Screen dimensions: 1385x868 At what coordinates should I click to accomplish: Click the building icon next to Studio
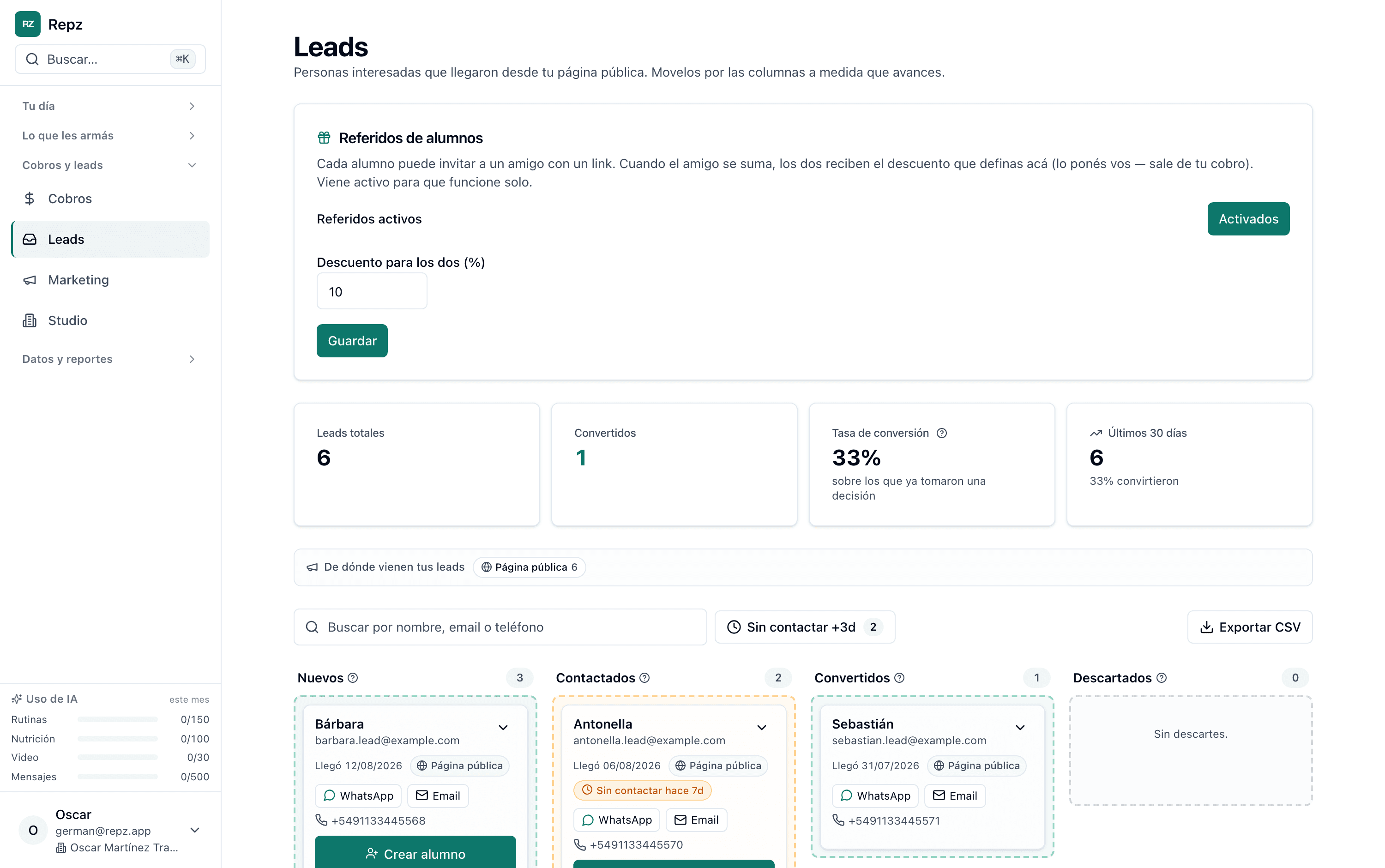pyautogui.click(x=29, y=320)
